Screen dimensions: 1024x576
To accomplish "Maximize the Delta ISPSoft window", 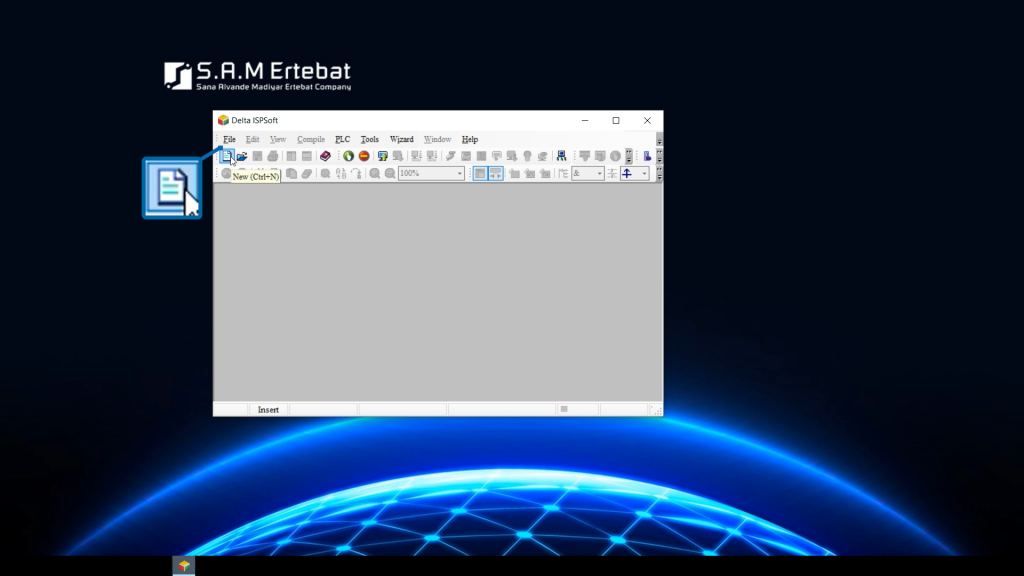I will [616, 120].
